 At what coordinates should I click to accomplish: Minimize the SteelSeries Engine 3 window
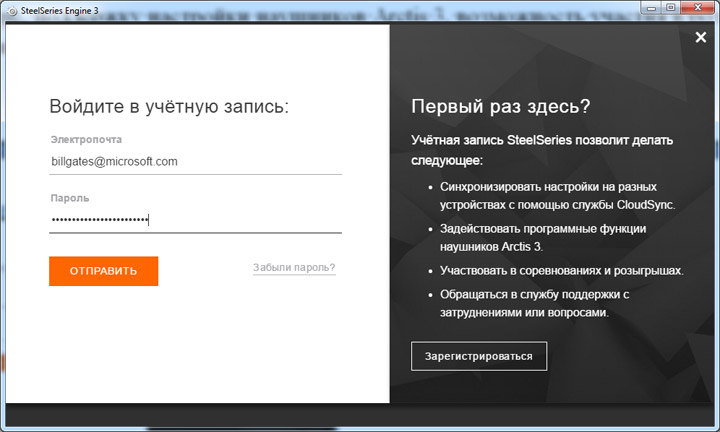(651, 8)
